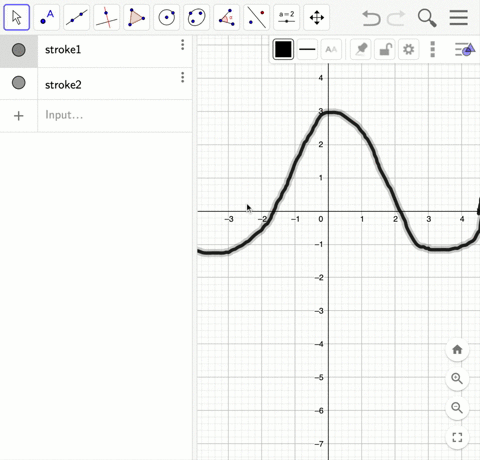
Task: Open object settings gear
Action: click(409, 49)
